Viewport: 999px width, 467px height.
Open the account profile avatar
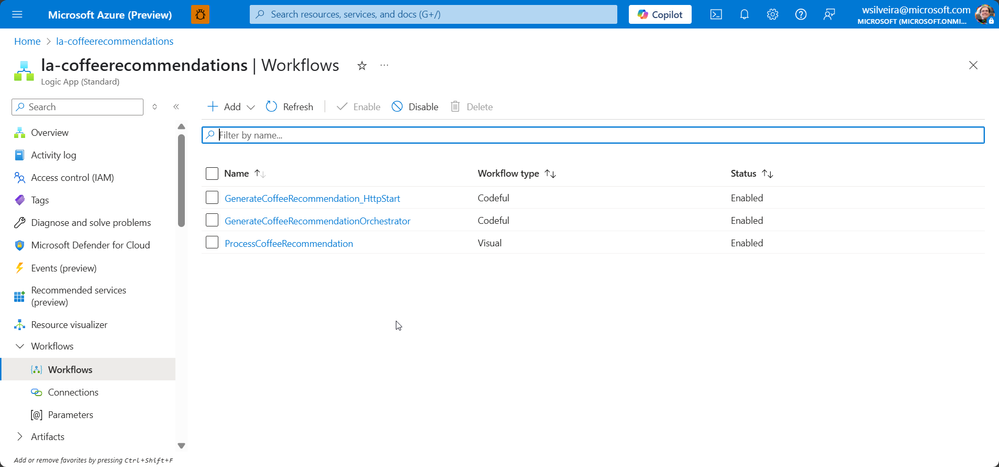[984, 14]
